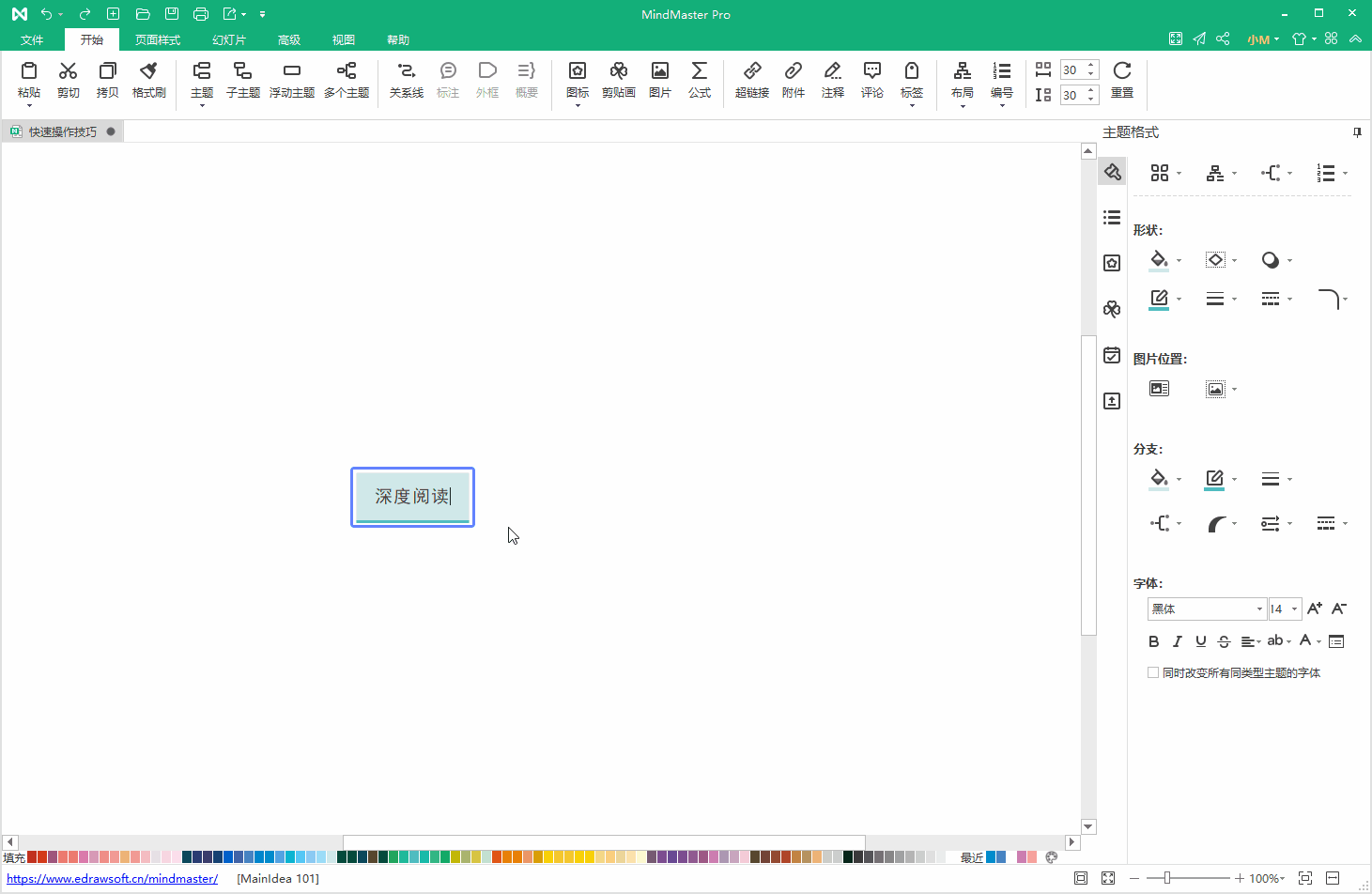Image resolution: width=1372 pixels, height=894 pixels.
Task: Enable 同时改变所有同类型主题的字体 checkbox
Action: point(1153,672)
